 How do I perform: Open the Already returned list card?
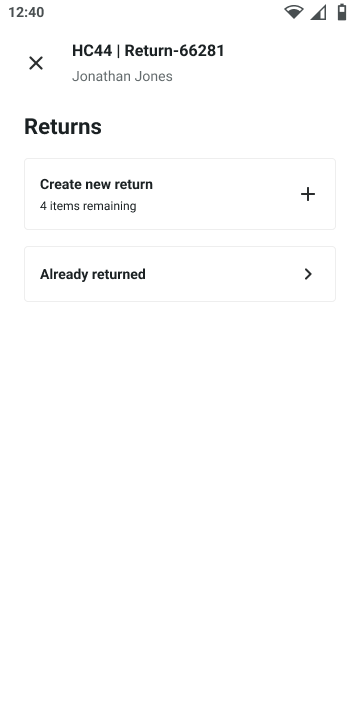click(x=180, y=274)
